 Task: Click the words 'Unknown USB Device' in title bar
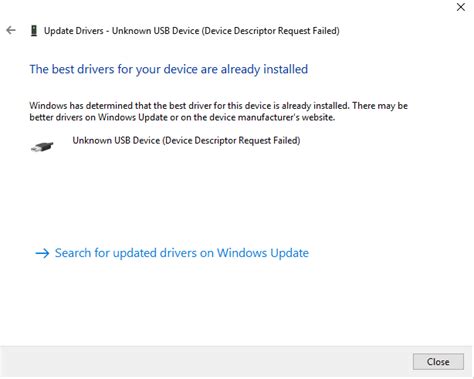(x=155, y=31)
